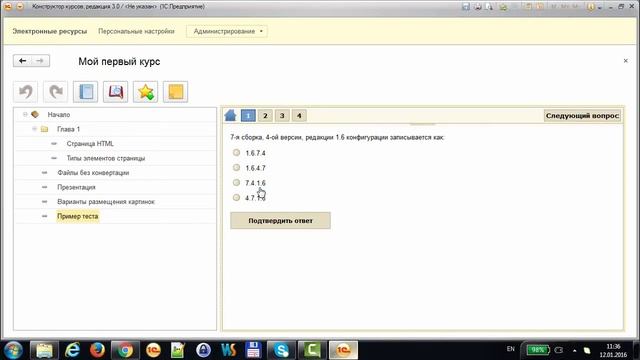Screen dimensions: 640x360
Task: Open the Администрирование dropdown
Action: coord(227,31)
